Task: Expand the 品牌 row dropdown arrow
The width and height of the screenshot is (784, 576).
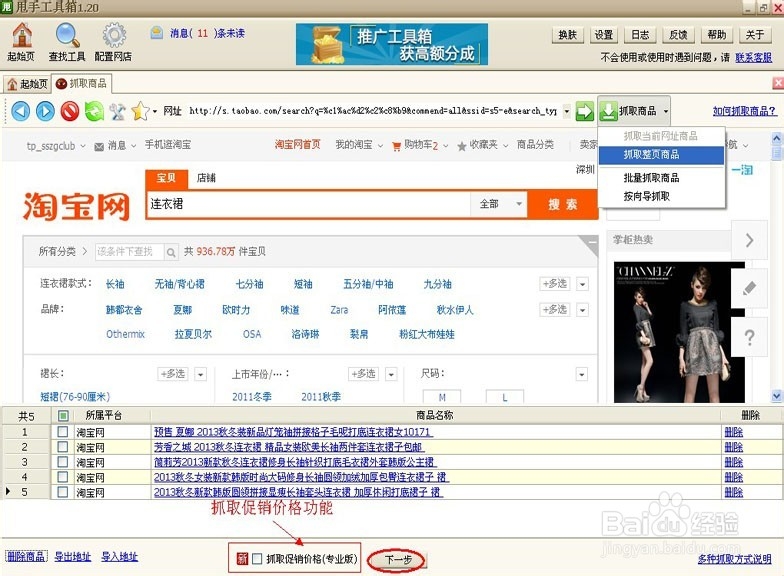Action: click(x=582, y=310)
